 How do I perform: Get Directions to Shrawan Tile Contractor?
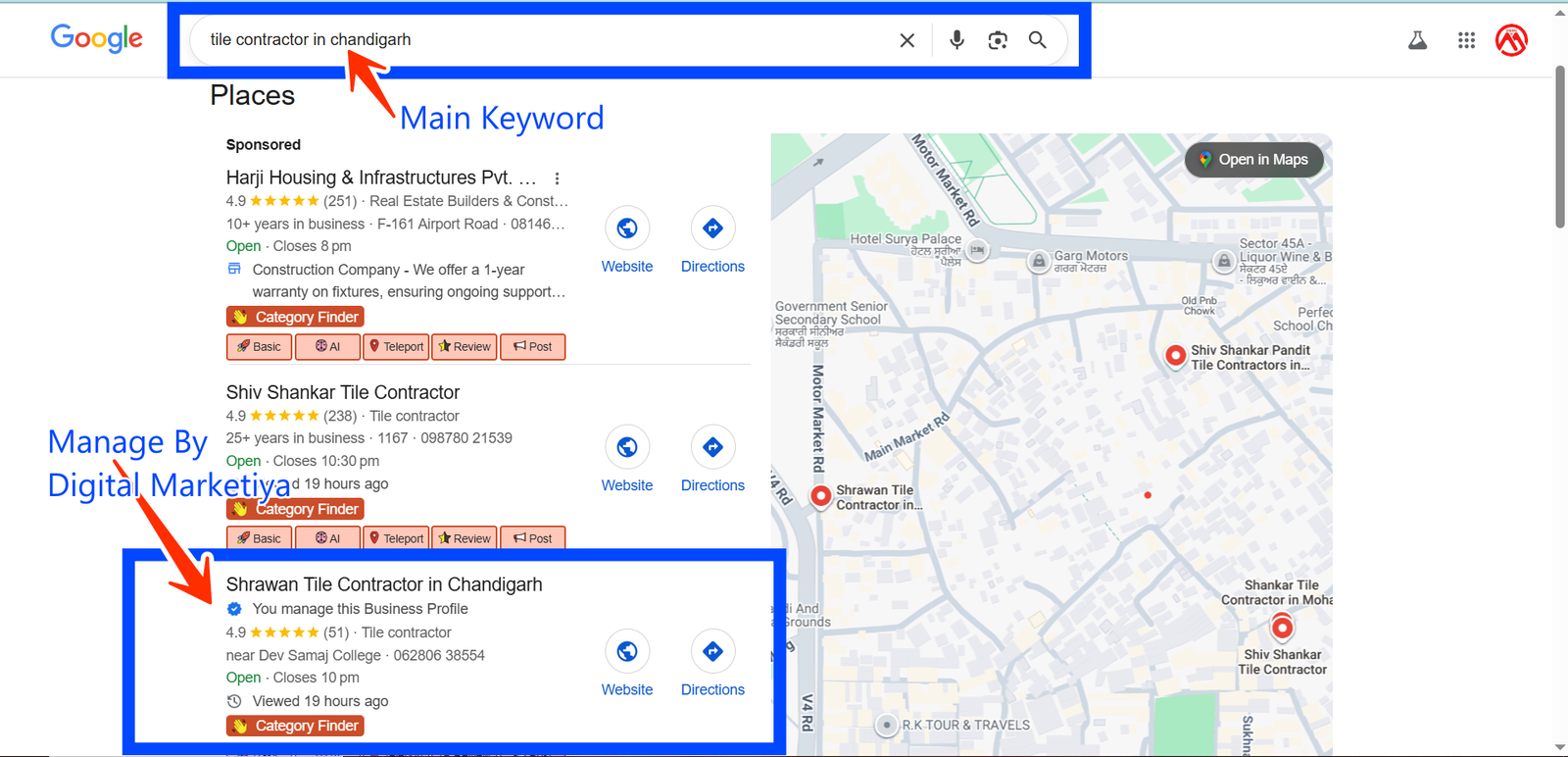(712, 664)
